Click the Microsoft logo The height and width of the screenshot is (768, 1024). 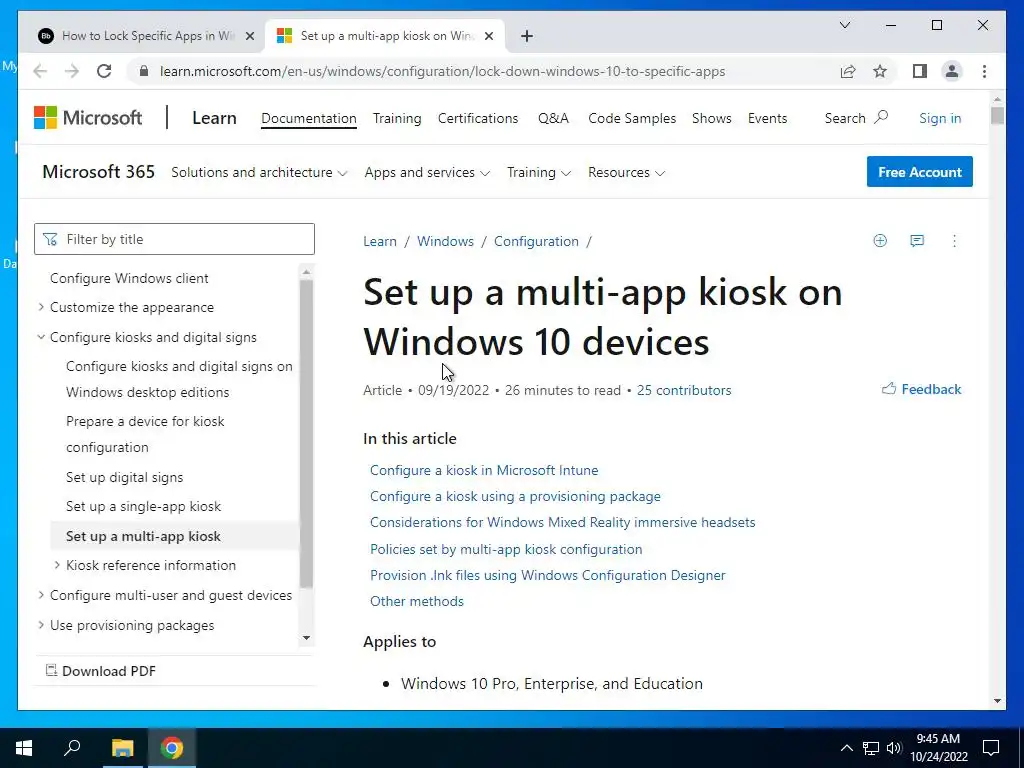(88, 118)
